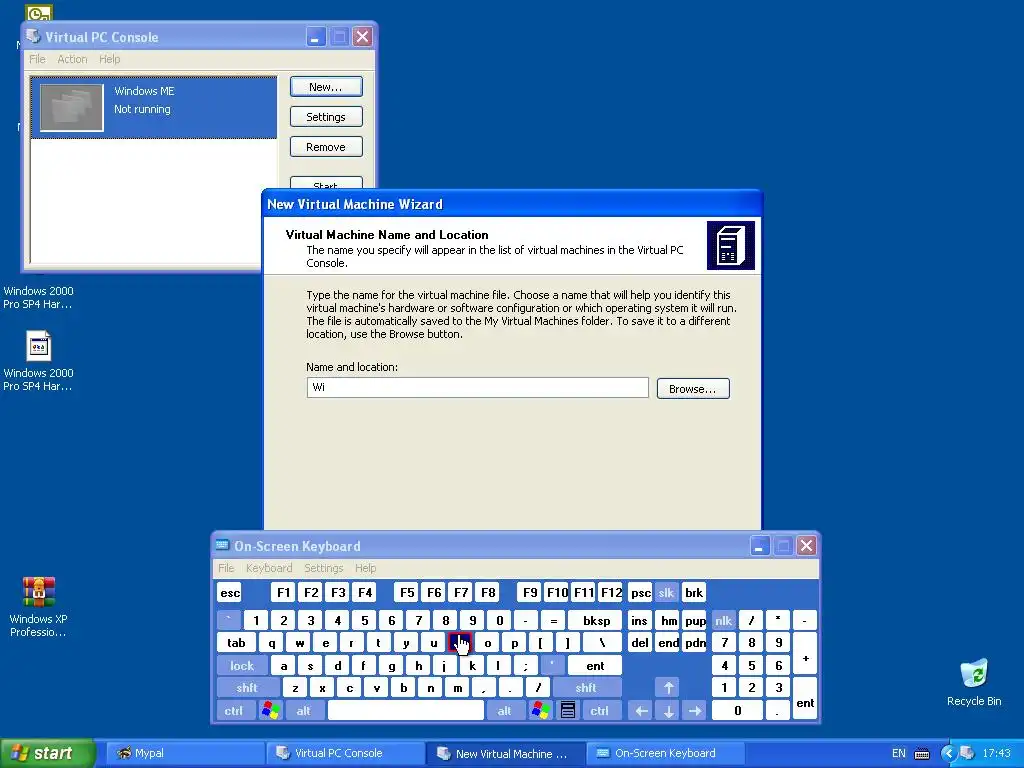Click the Start button on the taskbar
This screenshot has width=1024, height=768.
(47, 753)
